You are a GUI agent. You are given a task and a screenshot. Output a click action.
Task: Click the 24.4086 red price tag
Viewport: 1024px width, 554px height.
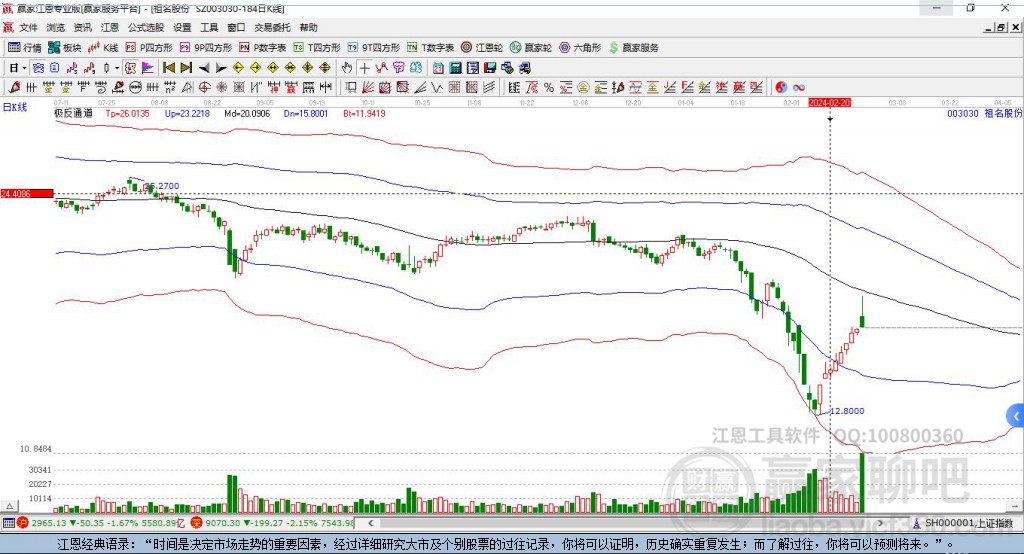click(27, 193)
